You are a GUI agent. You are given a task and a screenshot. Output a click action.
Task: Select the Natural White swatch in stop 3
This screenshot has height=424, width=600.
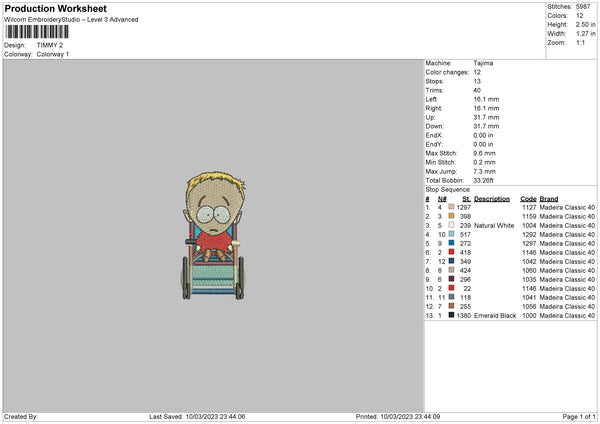pos(451,225)
